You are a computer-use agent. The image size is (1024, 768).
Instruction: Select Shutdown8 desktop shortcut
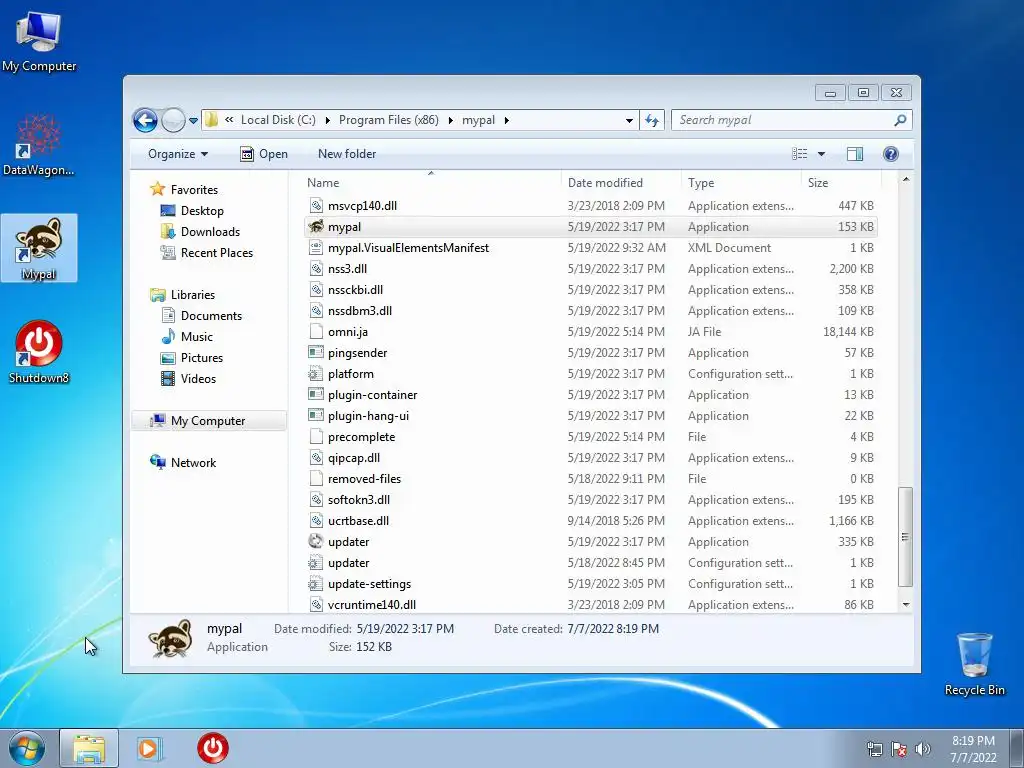coord(39,351)
